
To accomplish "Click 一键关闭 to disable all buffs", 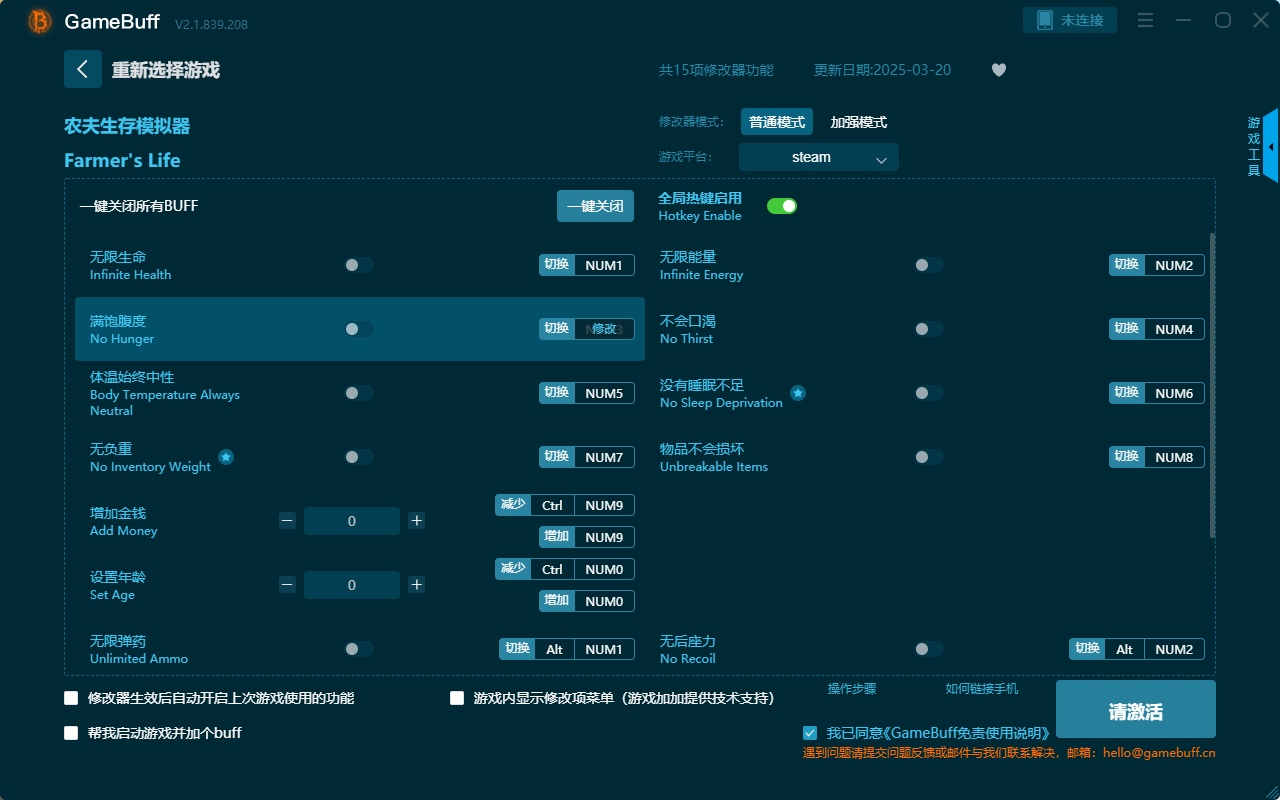I will click(x=595, y=205).
